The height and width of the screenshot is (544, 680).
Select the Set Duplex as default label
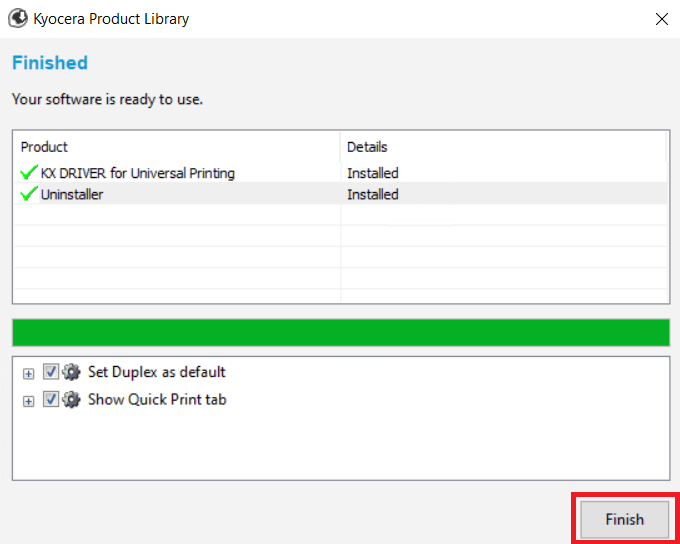click(x=157, y=372)
